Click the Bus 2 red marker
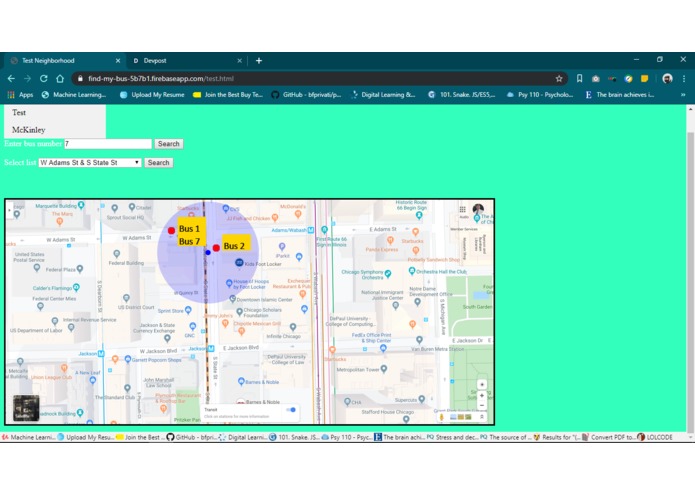This screenshot has height=494, width=695. click(x=216, y=248)
